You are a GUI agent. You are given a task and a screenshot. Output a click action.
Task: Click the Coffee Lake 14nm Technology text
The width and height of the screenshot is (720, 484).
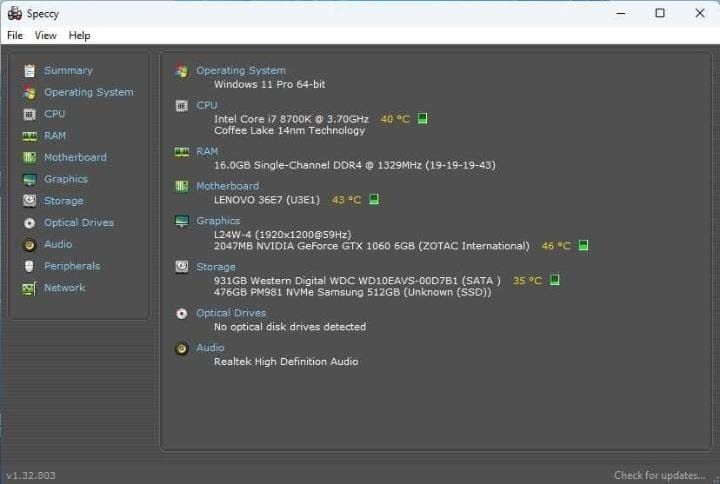tap(289, 130)
